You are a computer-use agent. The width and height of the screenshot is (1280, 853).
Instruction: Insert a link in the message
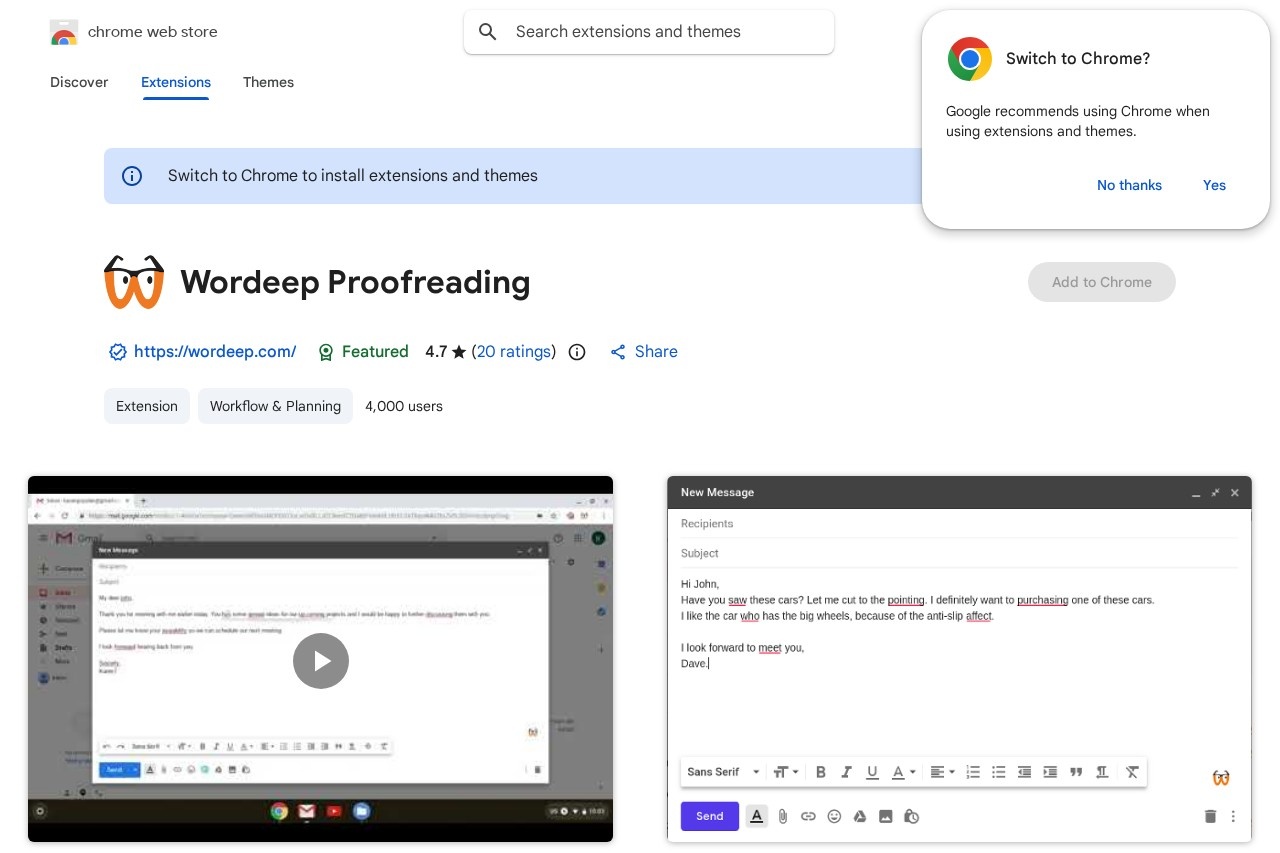809,816
